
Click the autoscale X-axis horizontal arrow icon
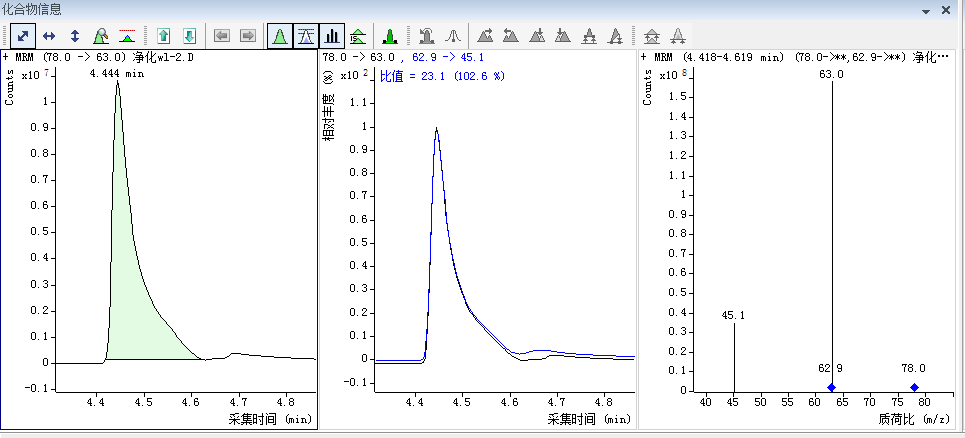point(49,36)
